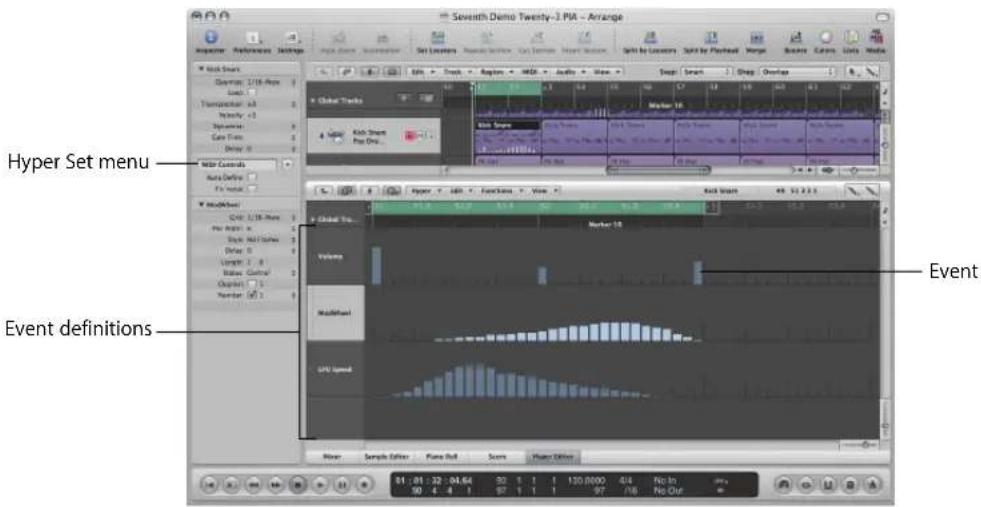Open the Hyper Set menu dropdown
The image size is (981, 507).
(238, 165)
